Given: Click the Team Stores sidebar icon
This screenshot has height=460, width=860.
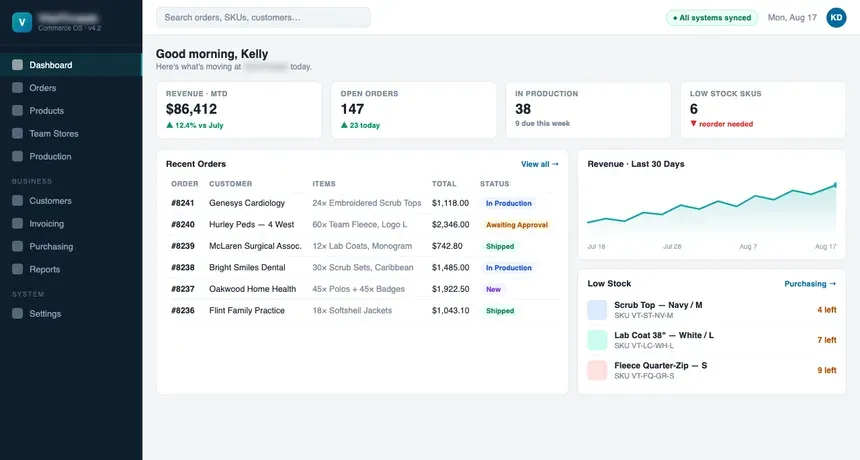Looking at the screenshot, I should [18, 133].
